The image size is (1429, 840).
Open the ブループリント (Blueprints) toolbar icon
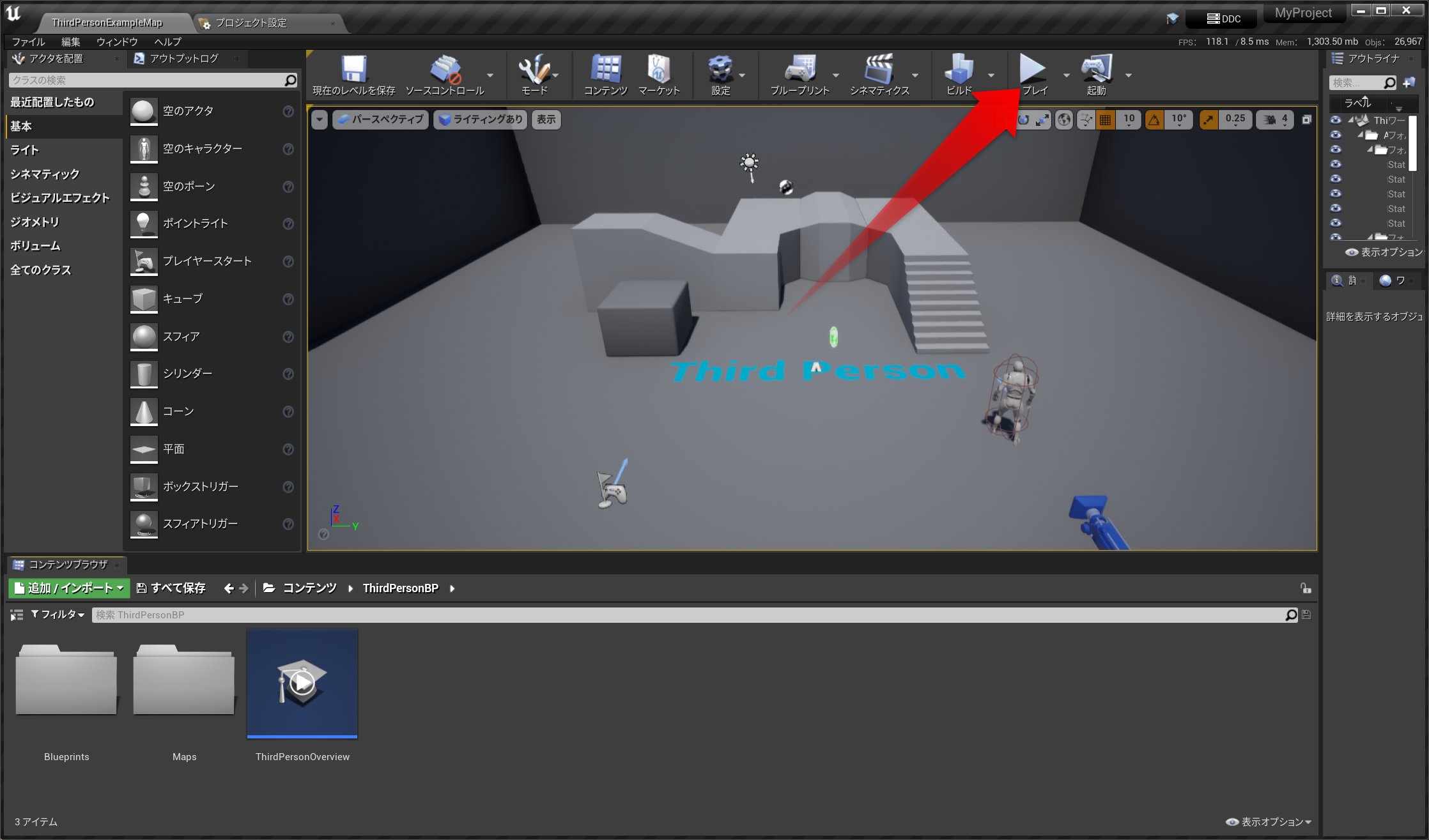(x=799, y=73)
